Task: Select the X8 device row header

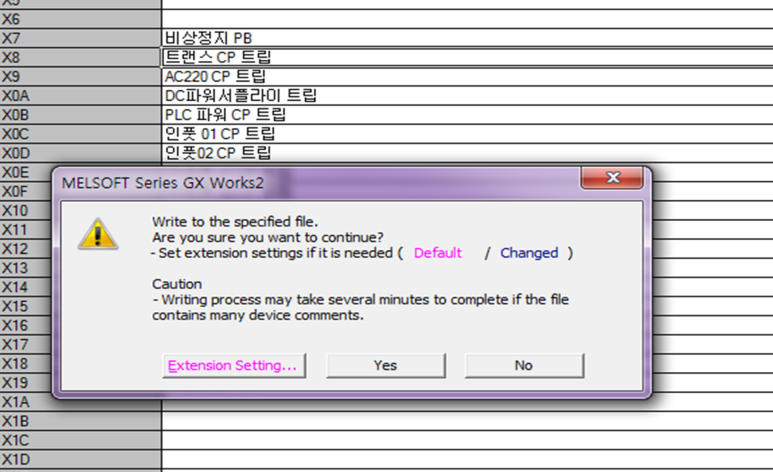Action: coord(80,57)
